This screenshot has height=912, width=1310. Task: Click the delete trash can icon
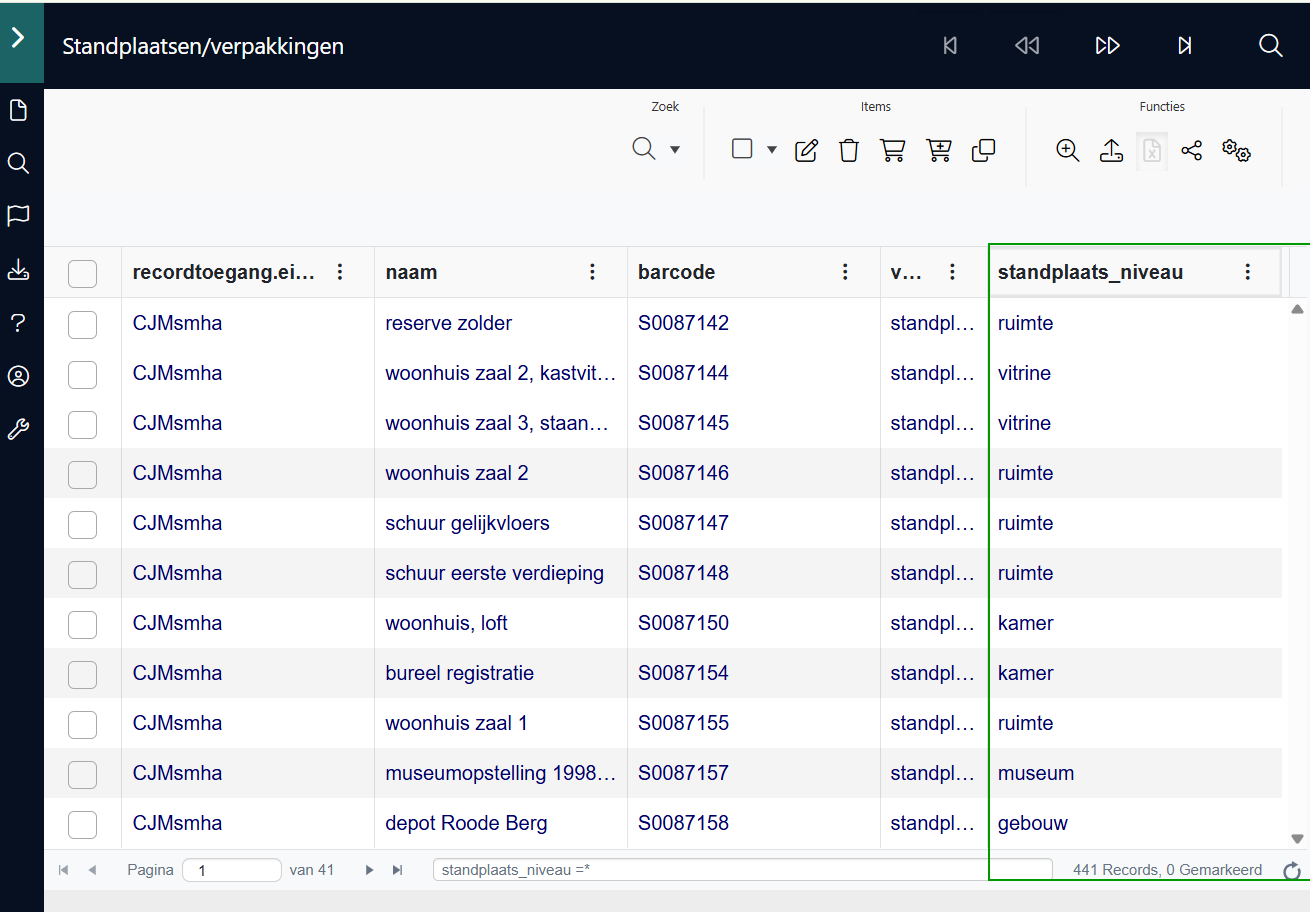(849, 150)
